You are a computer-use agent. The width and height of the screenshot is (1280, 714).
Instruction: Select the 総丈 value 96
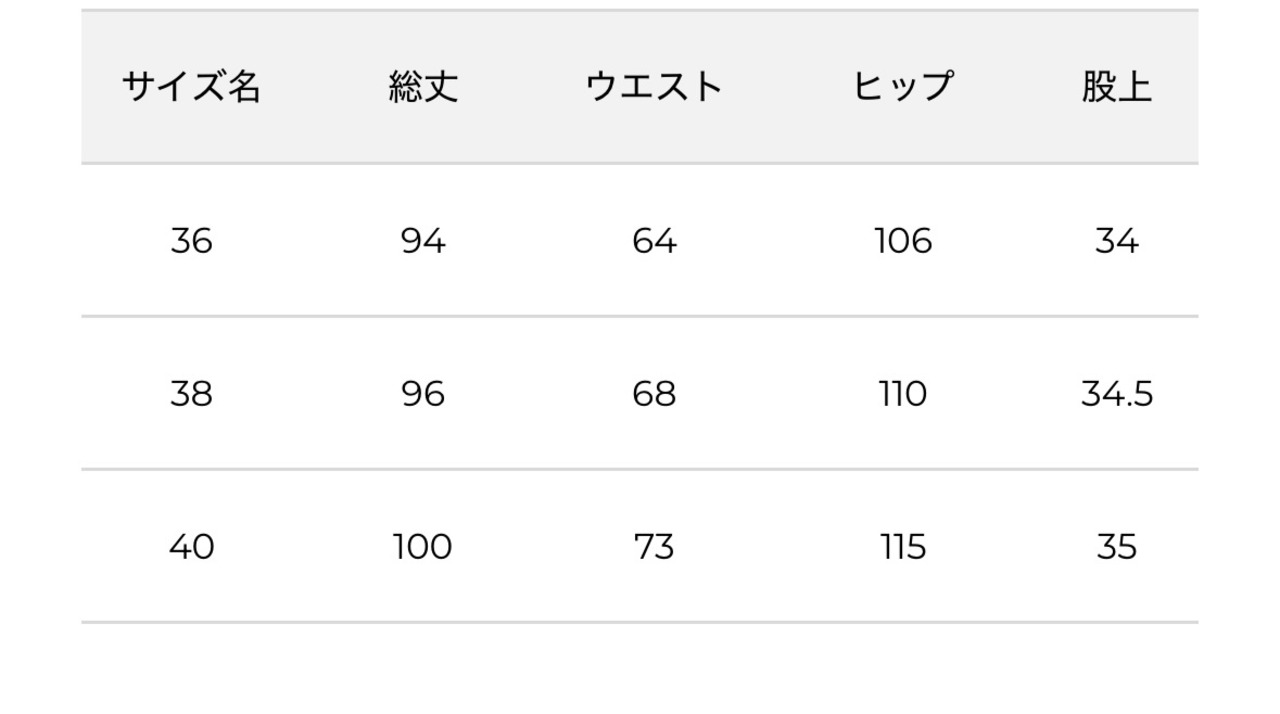click(423, 394)
